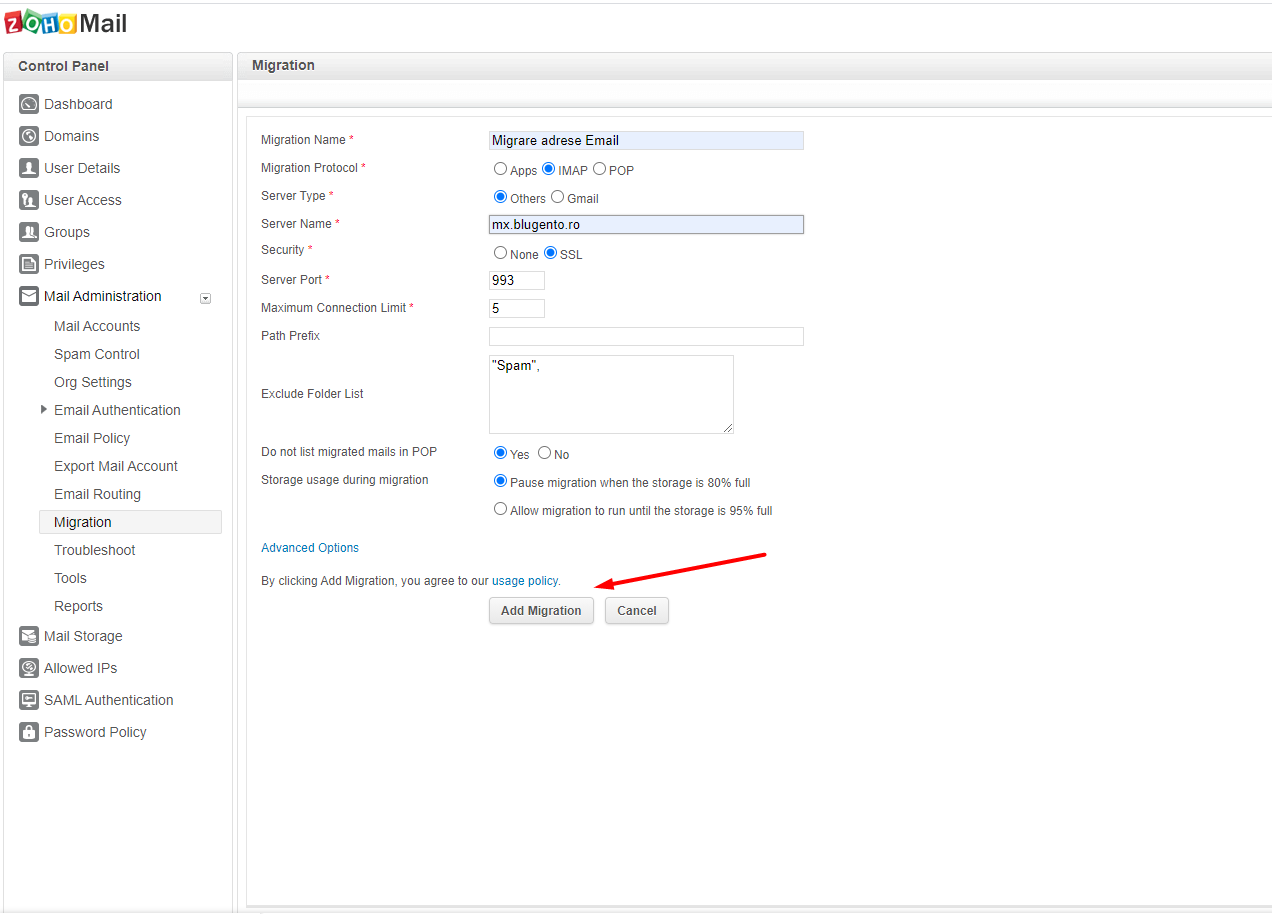Select No for not listing migrated mails

[x=544, y=453]
